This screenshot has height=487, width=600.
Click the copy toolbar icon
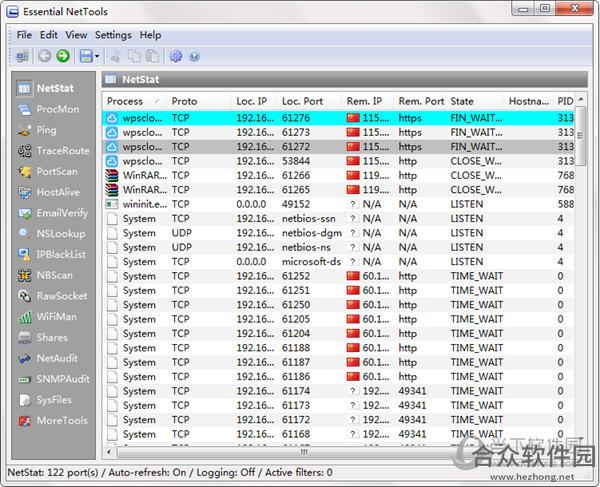(134, 56)
